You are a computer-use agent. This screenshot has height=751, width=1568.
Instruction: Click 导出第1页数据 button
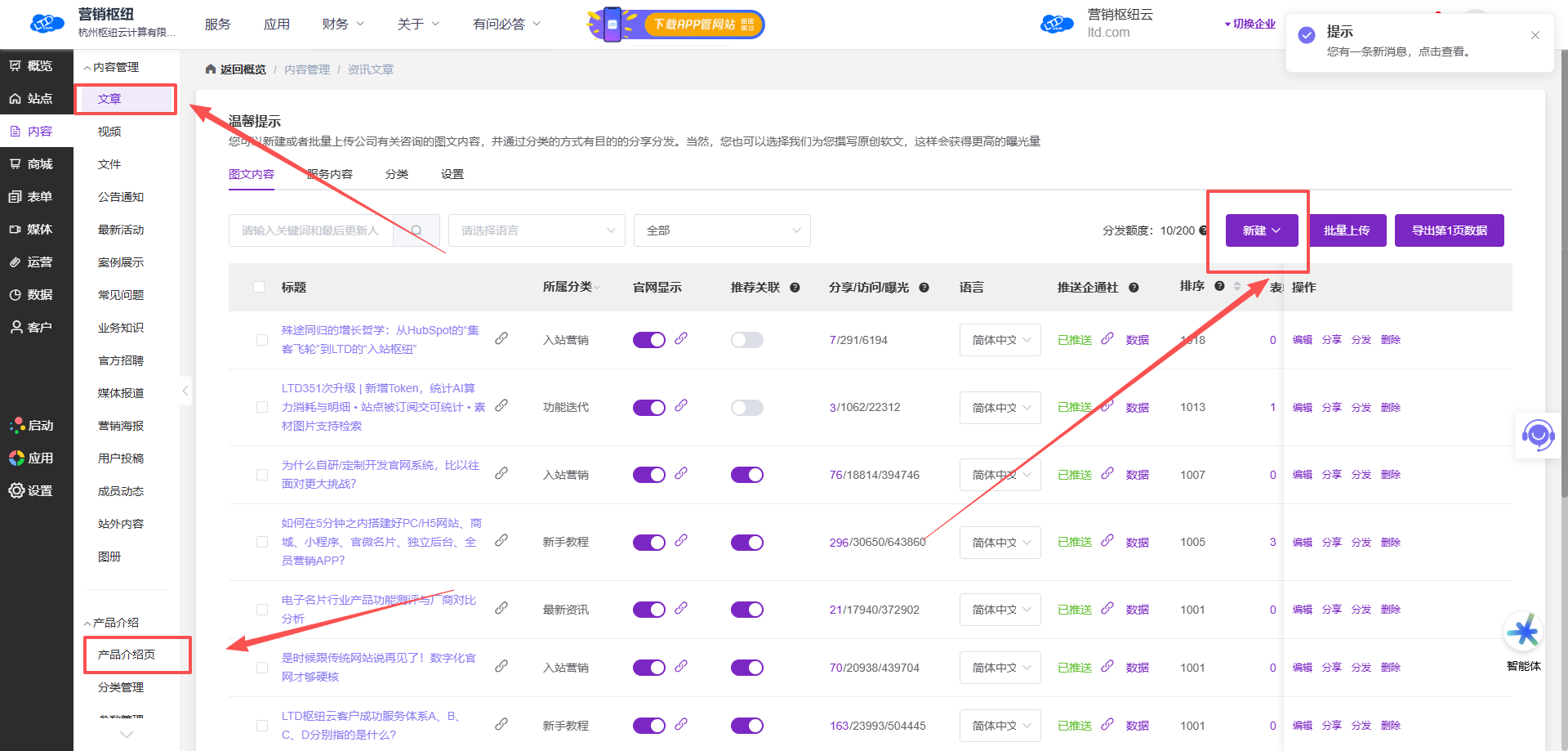[x=1449, y=230]
